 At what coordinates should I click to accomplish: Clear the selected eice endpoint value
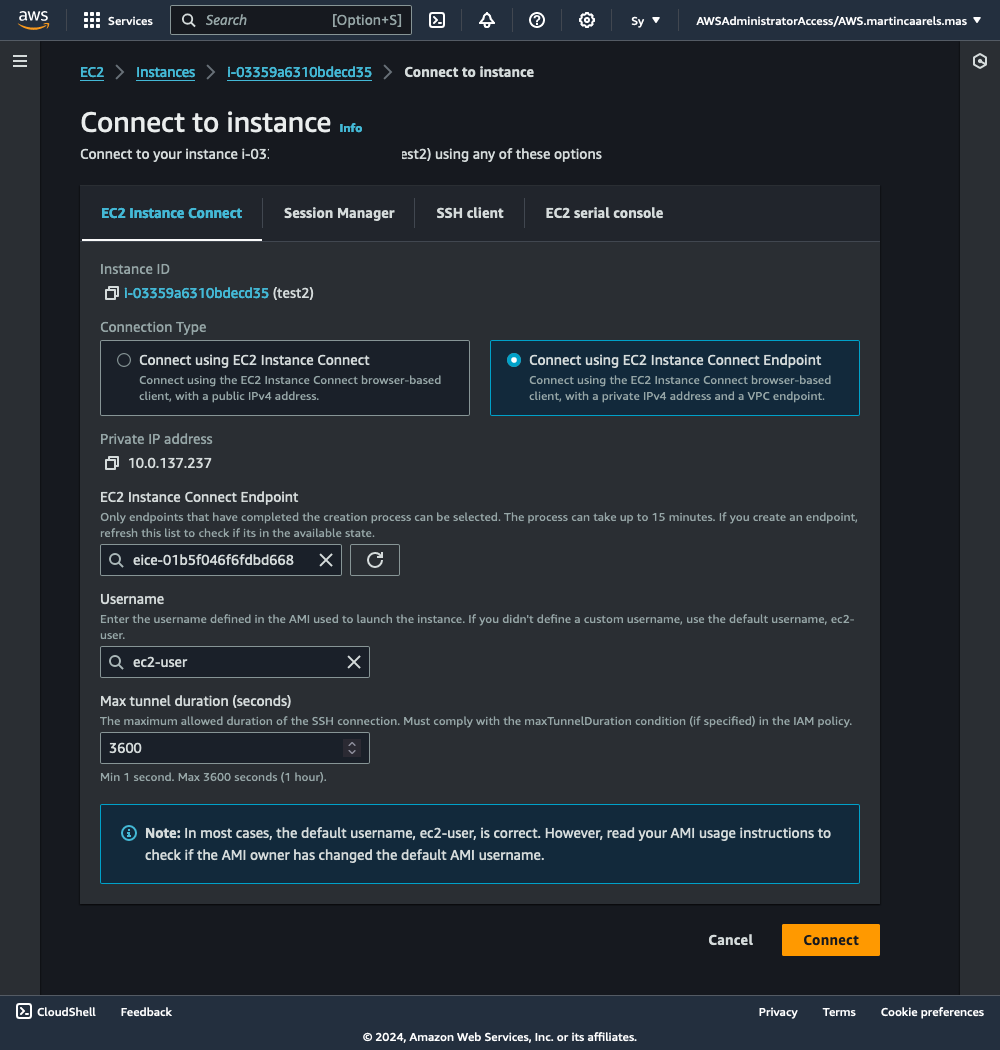click(x=326, y=560)
